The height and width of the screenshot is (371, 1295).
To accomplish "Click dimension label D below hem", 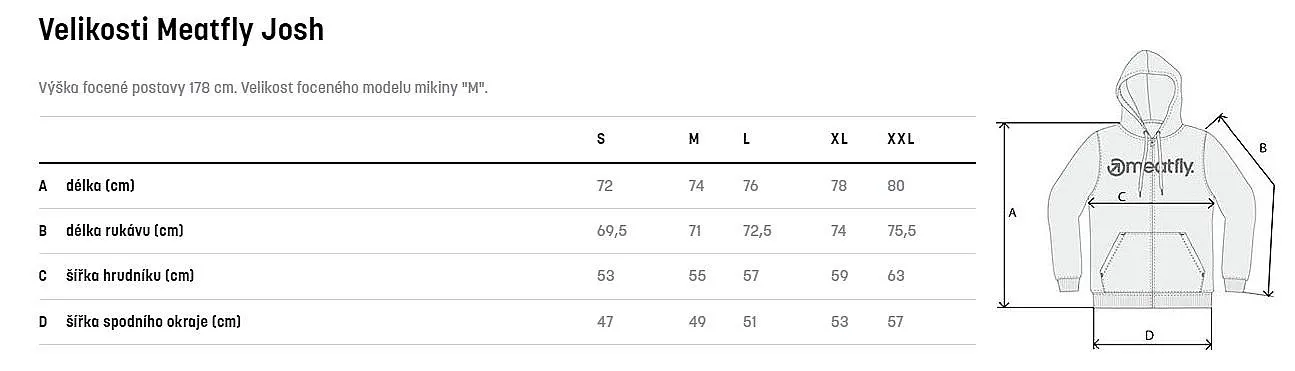I will click(1150, 336).
